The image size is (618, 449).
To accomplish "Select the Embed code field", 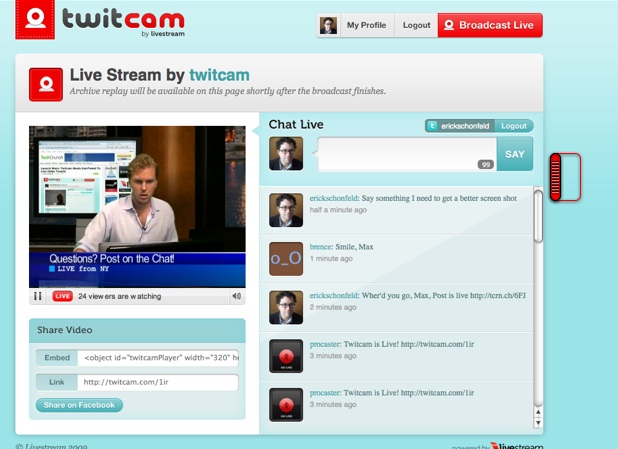I will click(158, 358).
